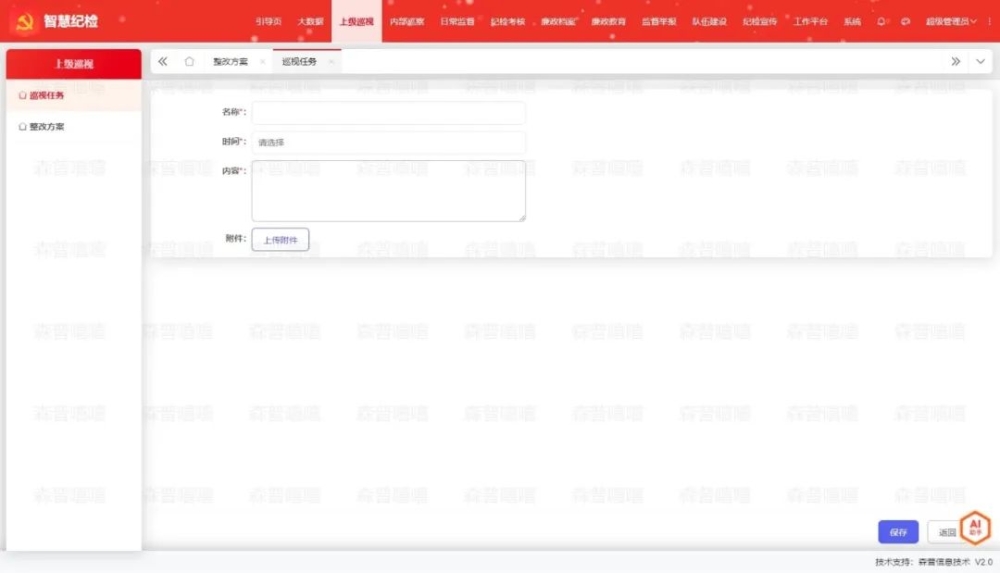Click the 保存 button
1000x573 pixels.
tap(898, 532)
